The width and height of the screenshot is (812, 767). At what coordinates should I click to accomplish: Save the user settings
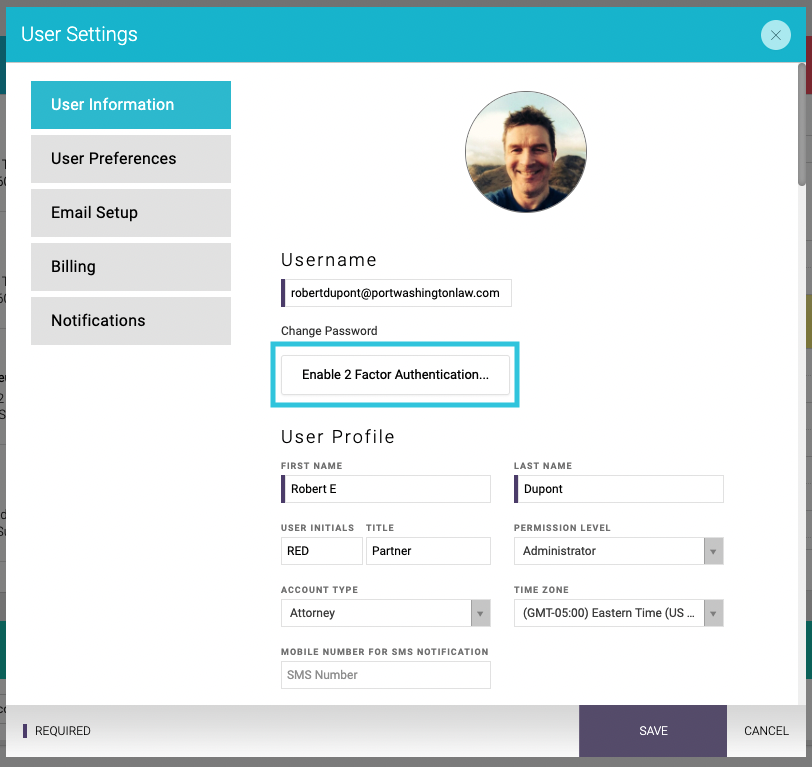[x=653, y=731]
